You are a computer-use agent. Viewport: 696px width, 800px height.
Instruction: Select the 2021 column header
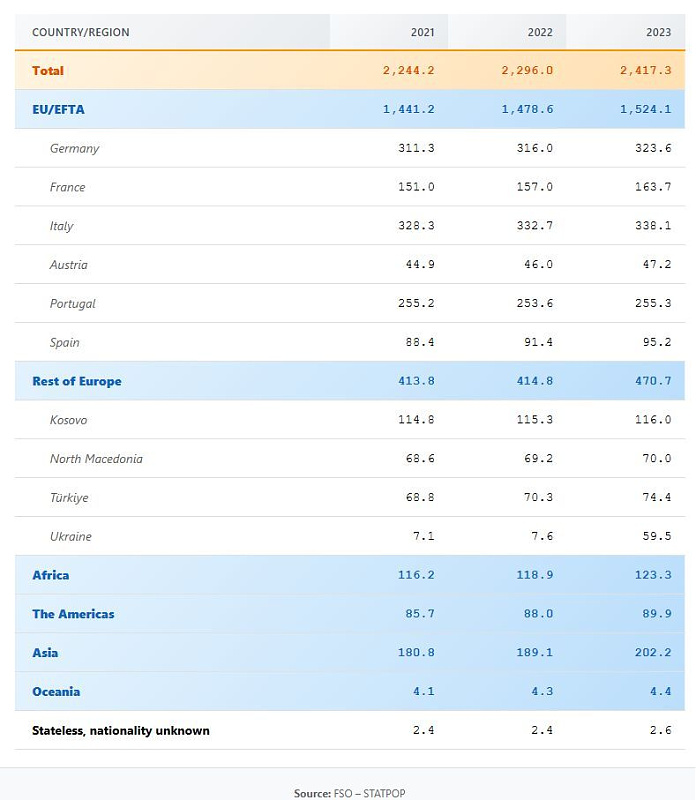(x=422, y=32)
